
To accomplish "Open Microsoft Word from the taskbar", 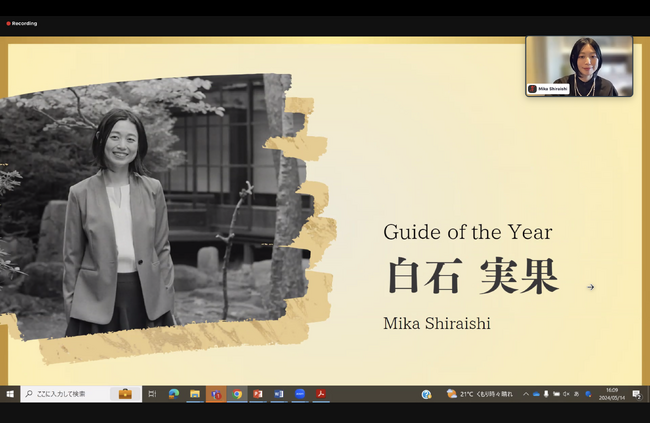I will tap(278, 394).
